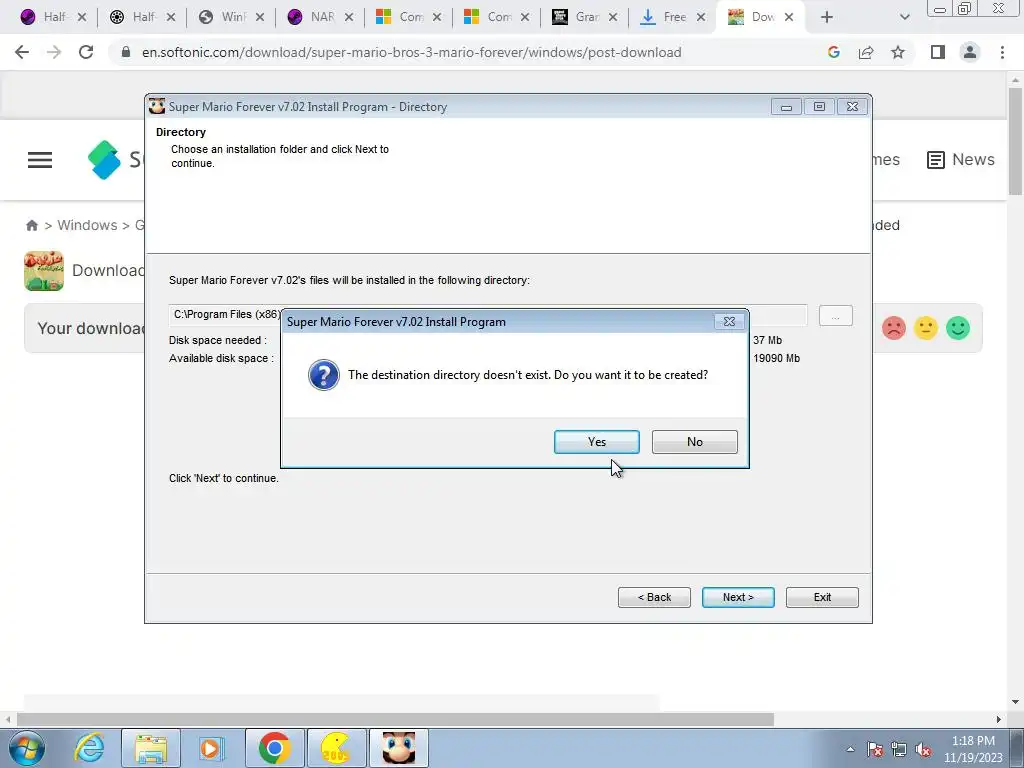Go to Softonic home breadcrumb icon

pos(31,225)
